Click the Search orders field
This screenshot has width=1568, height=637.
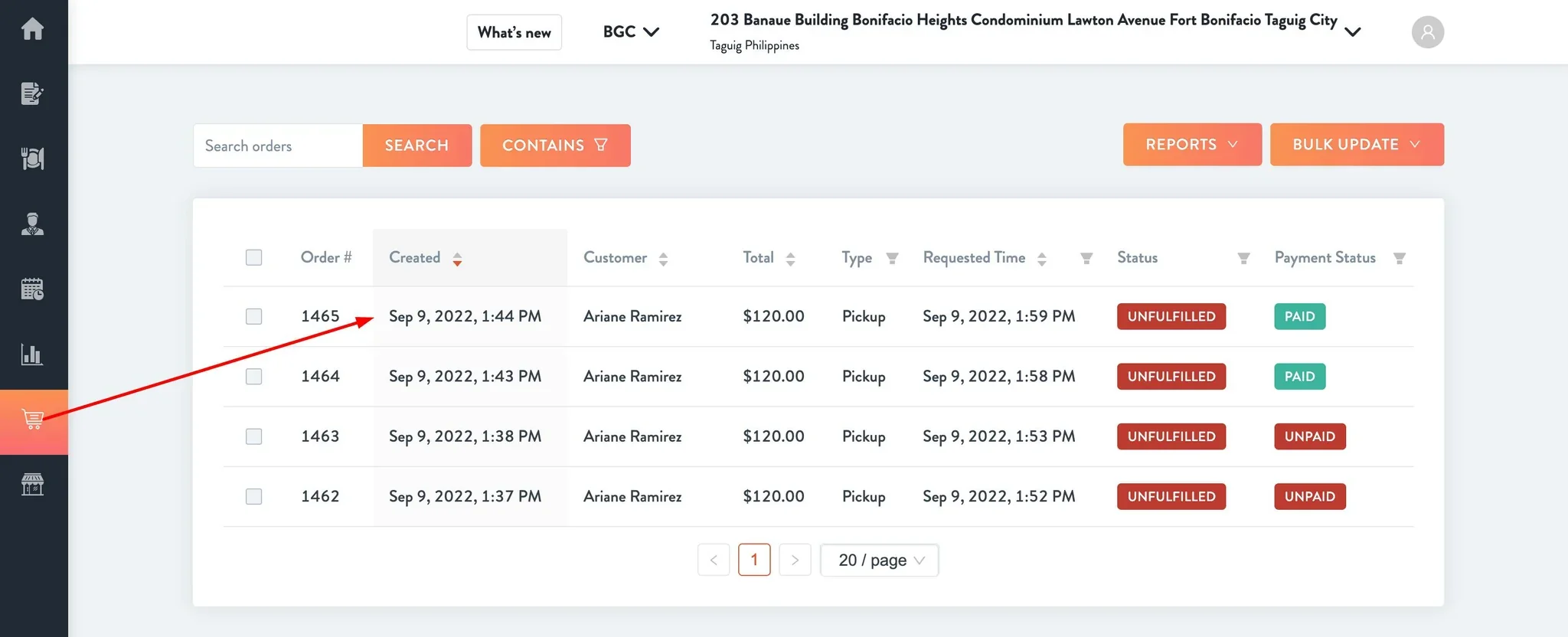(x=278, y=145)
